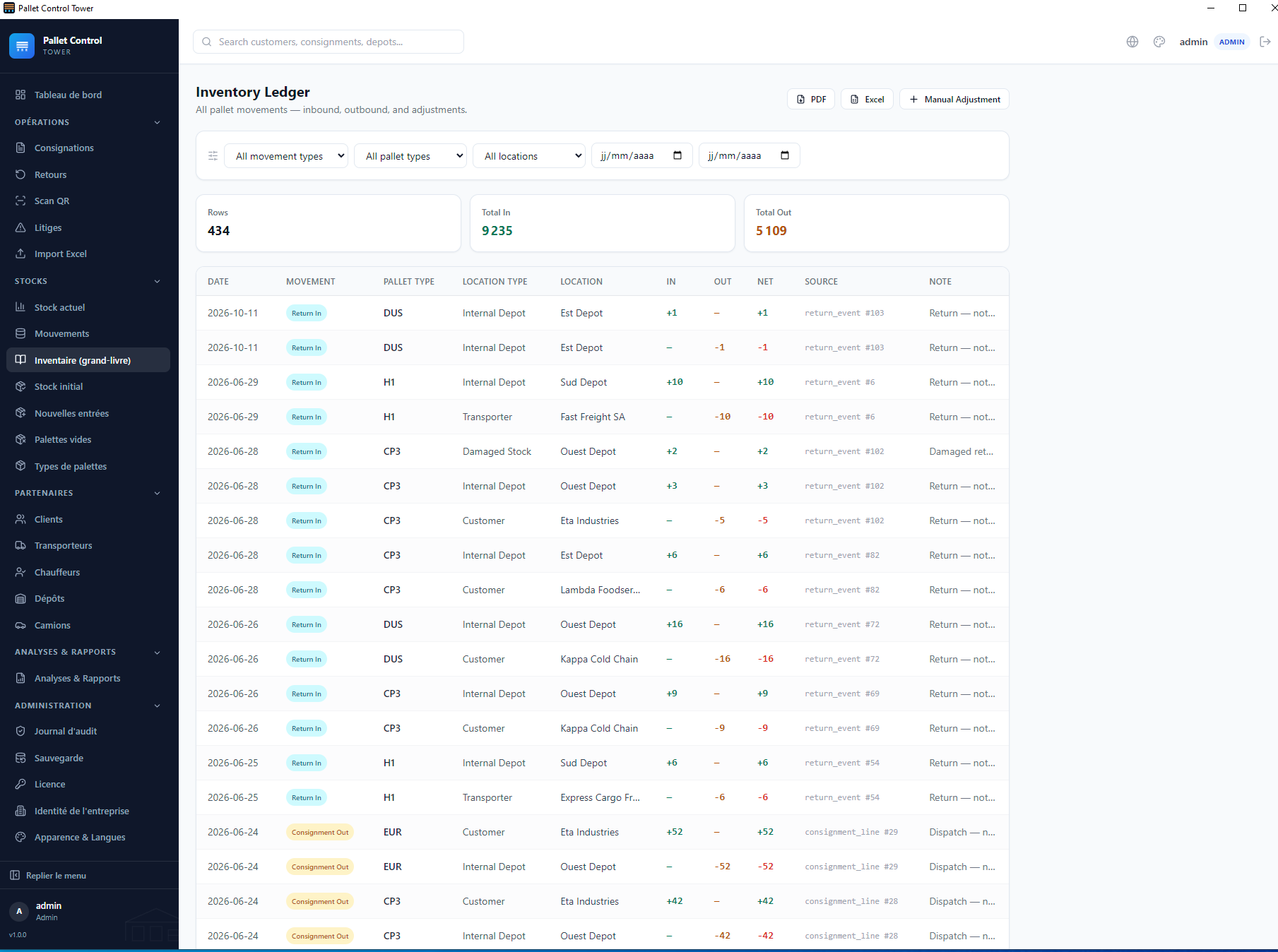Open Apparence & Langues settings
The image size is (1278, 952).
[x=88, y=837]
